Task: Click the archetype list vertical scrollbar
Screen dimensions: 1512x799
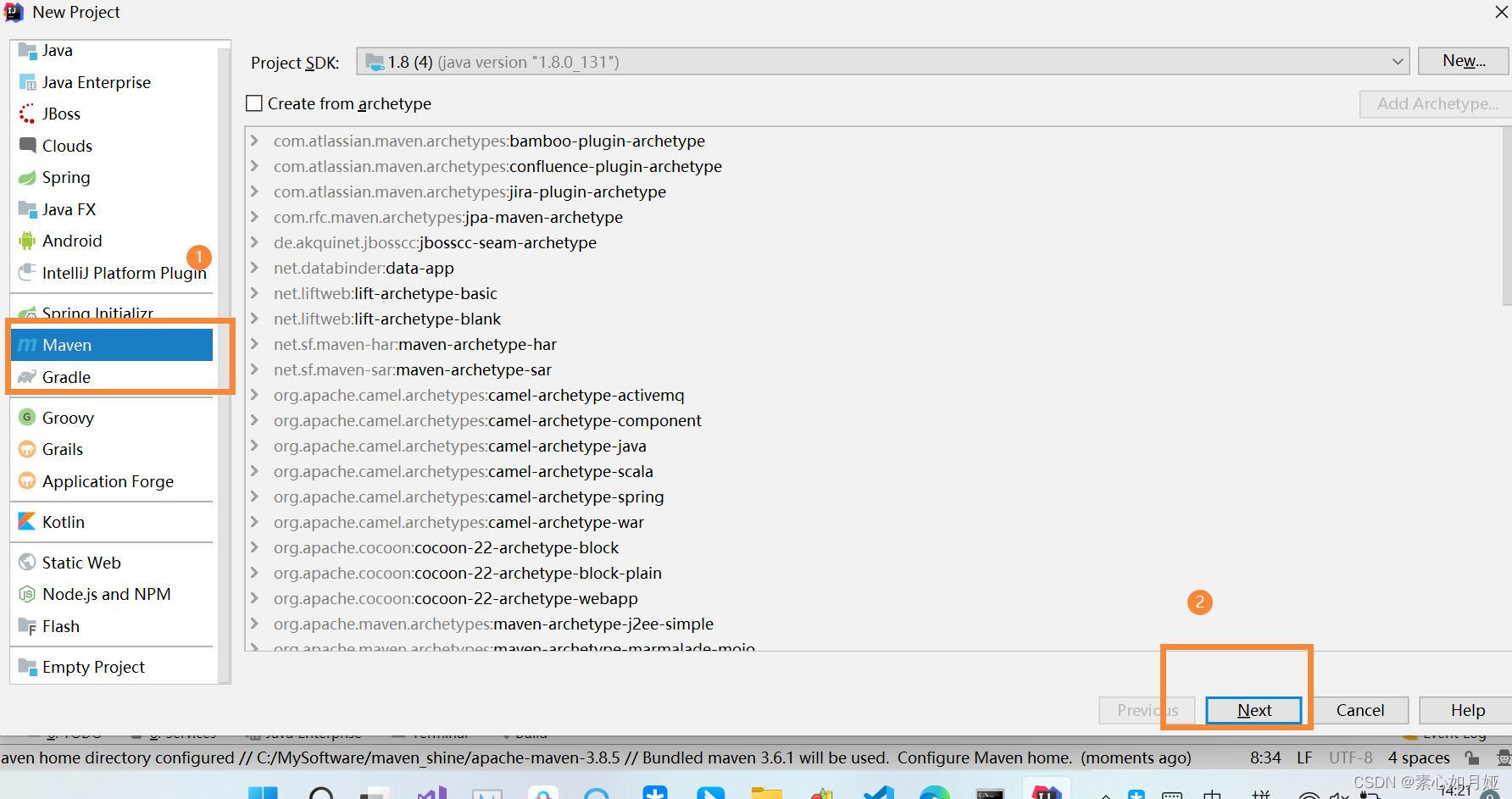Action: 1506,216
